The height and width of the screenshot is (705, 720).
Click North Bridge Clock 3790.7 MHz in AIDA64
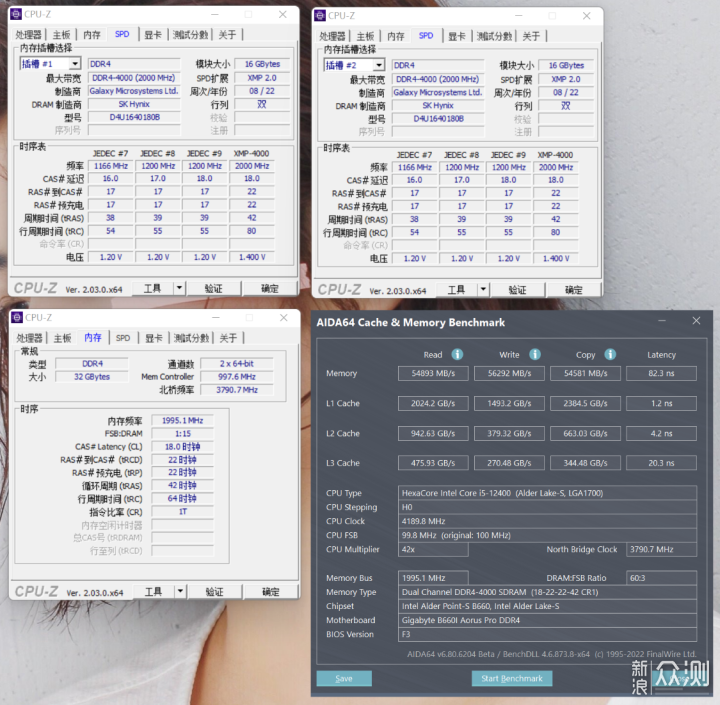pos(661,549)
